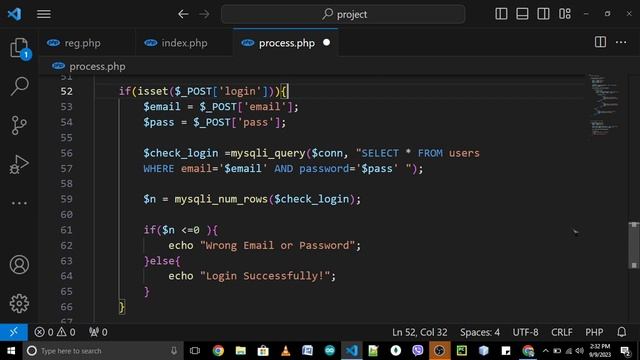Place cursor on "Wrong Email or Password" string
The width and height of the screenshot is (640, 360).
[x=278, y=245]
